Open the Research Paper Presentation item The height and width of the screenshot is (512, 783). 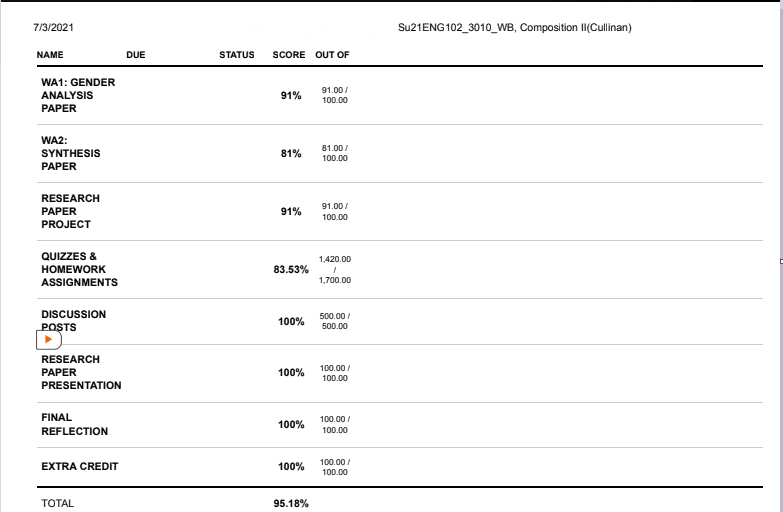click(x=81, y=372)
